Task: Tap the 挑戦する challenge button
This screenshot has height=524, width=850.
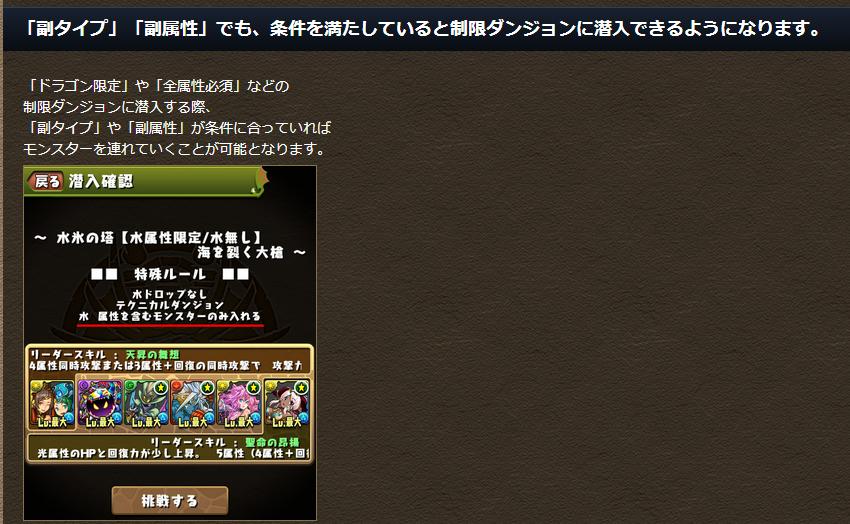Action: [x=170, y=501]
